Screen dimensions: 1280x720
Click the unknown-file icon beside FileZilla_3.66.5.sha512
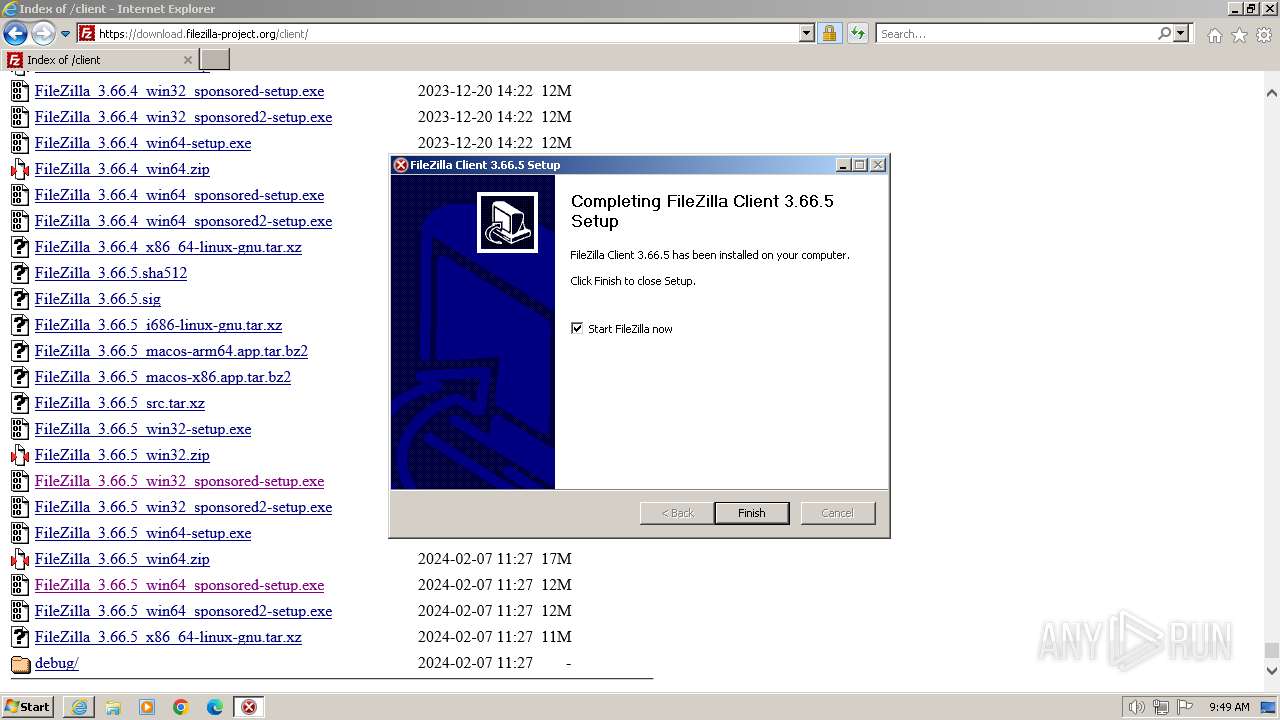pyautogui.click(x=20, y=273)
